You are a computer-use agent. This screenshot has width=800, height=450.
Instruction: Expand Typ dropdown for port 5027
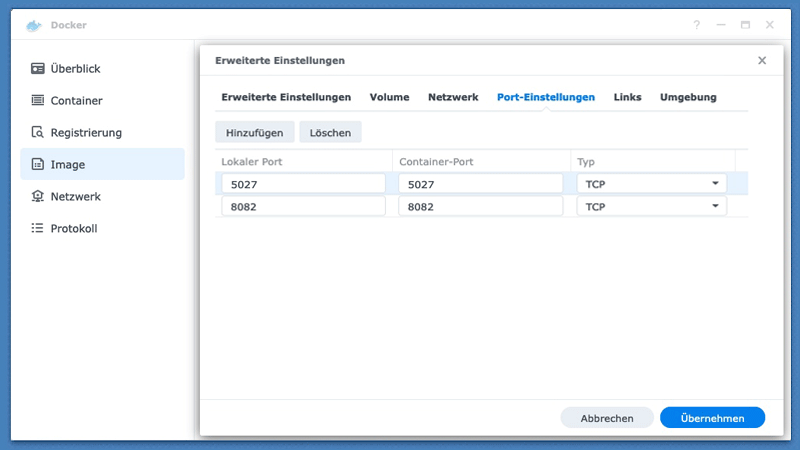[x=715, y=184]
